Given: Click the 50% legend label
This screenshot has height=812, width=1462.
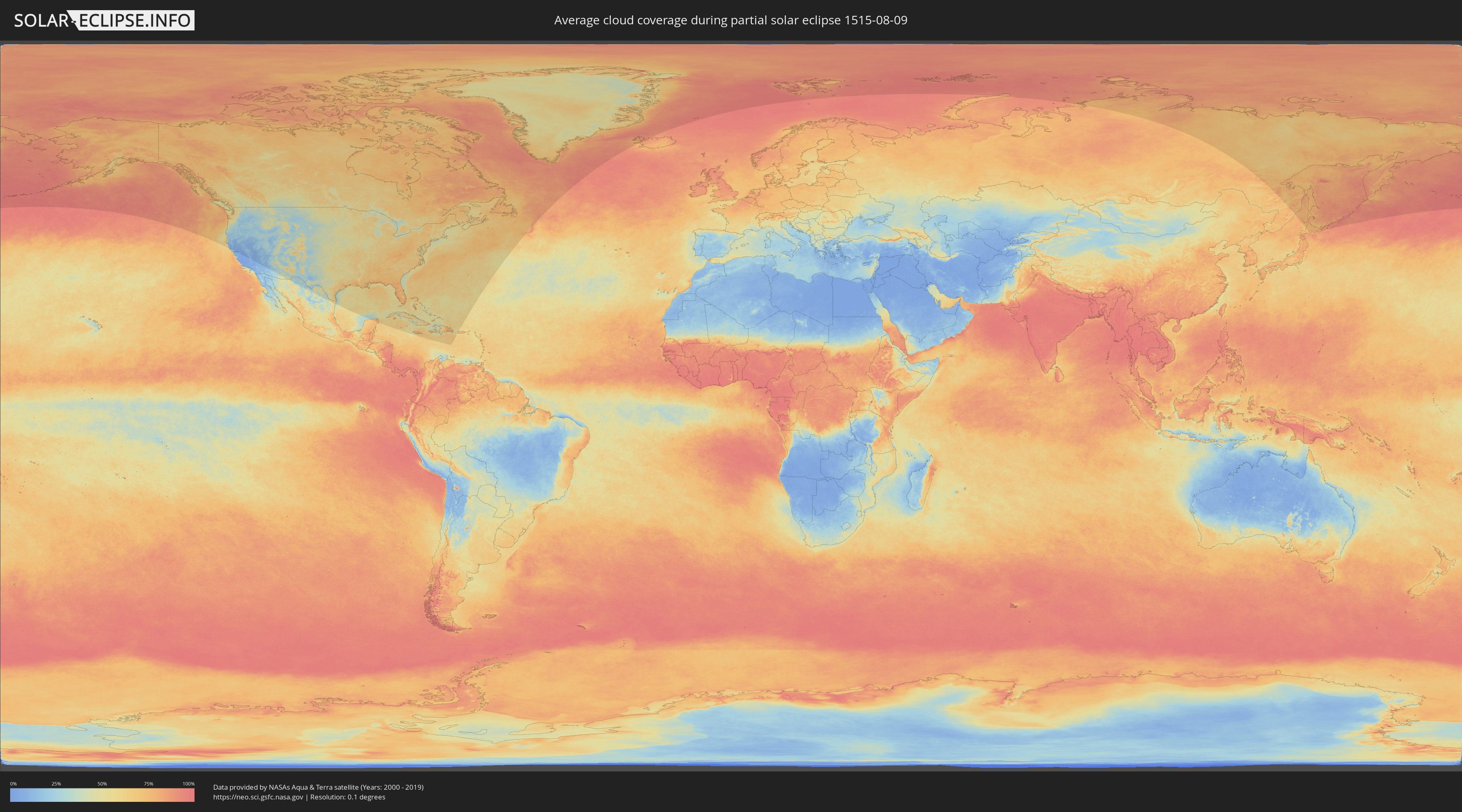Looking at the screenshot, I should tap(102, 784).
